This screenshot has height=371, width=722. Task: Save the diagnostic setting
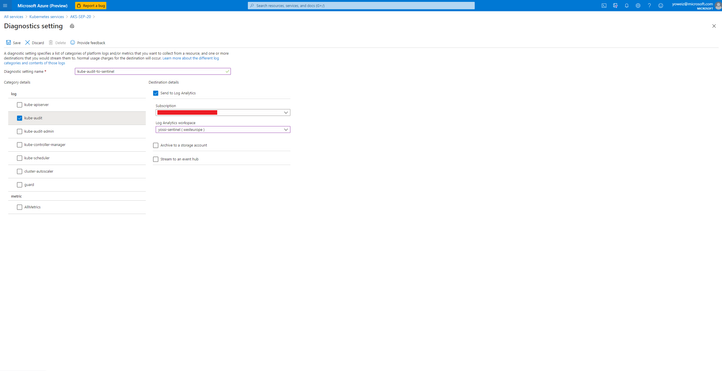click(13, 42)
